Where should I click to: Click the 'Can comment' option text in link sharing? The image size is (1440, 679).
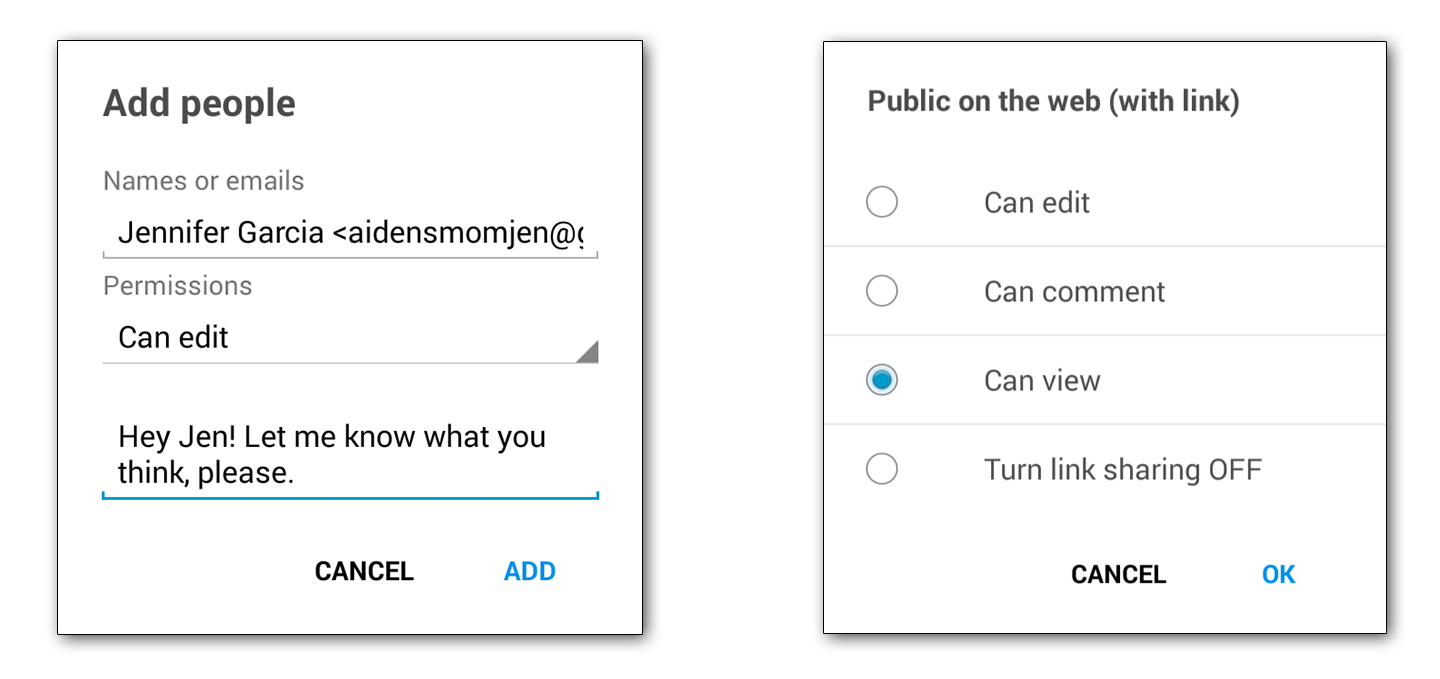[1074, 292]
